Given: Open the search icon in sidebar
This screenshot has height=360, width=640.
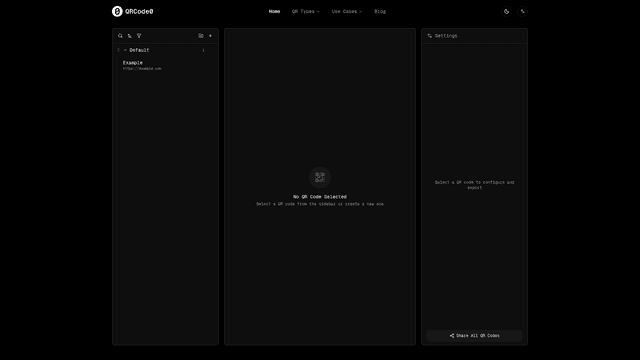Looking at the screenshot, I should click(120, 36).
